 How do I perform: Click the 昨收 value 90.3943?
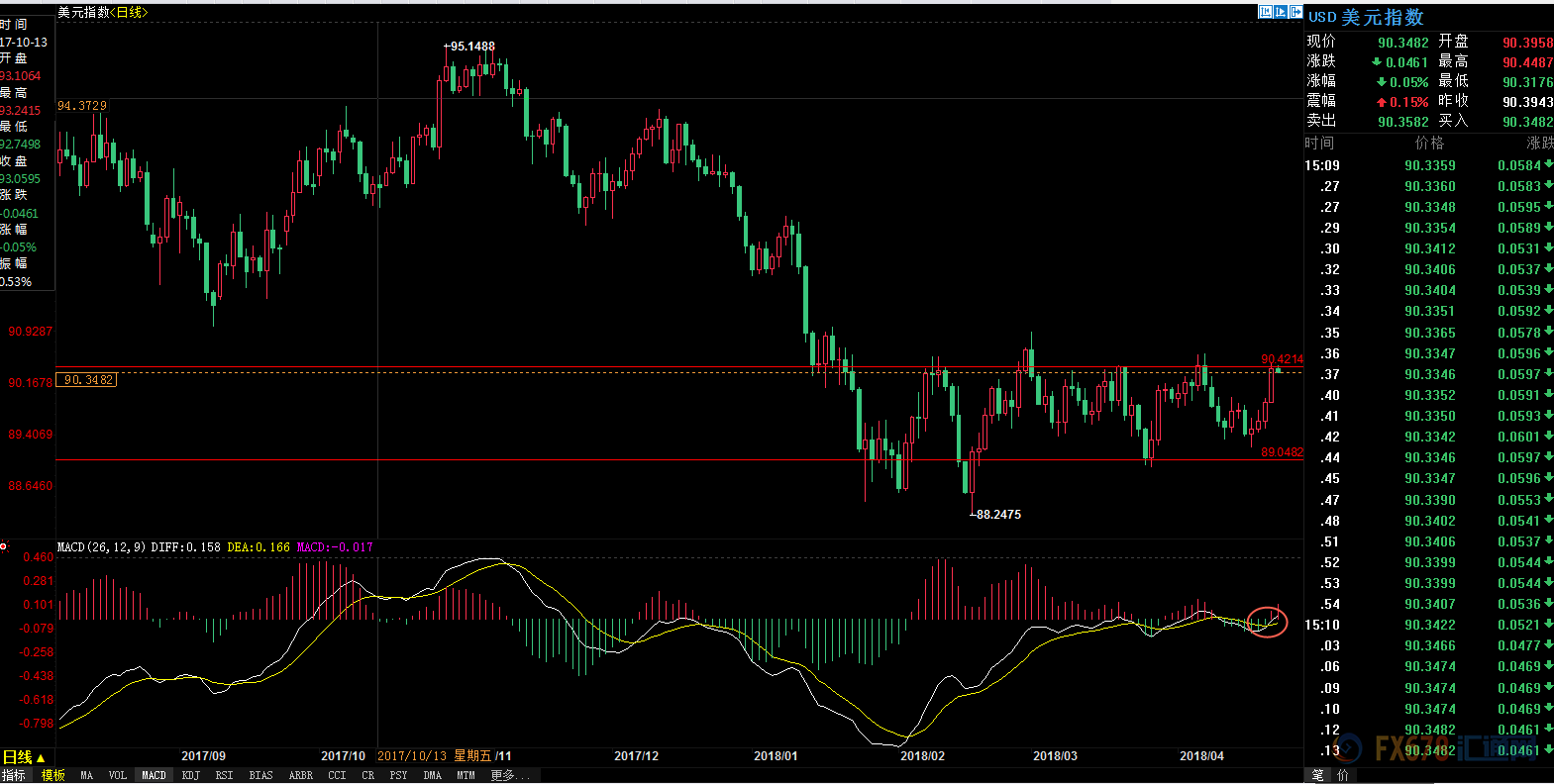pos(1527,102)
